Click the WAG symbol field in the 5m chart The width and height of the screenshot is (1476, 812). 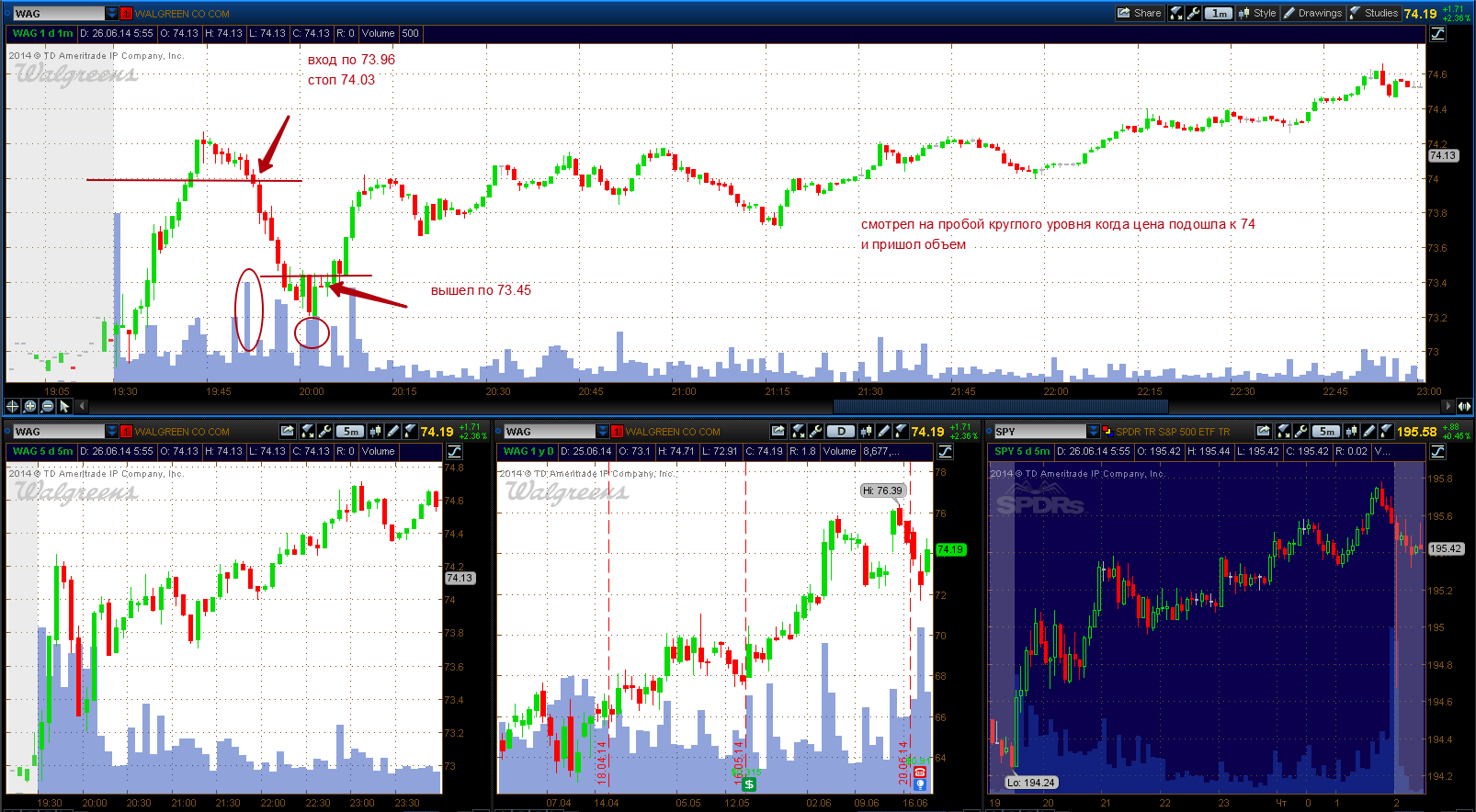coord(58,431)
